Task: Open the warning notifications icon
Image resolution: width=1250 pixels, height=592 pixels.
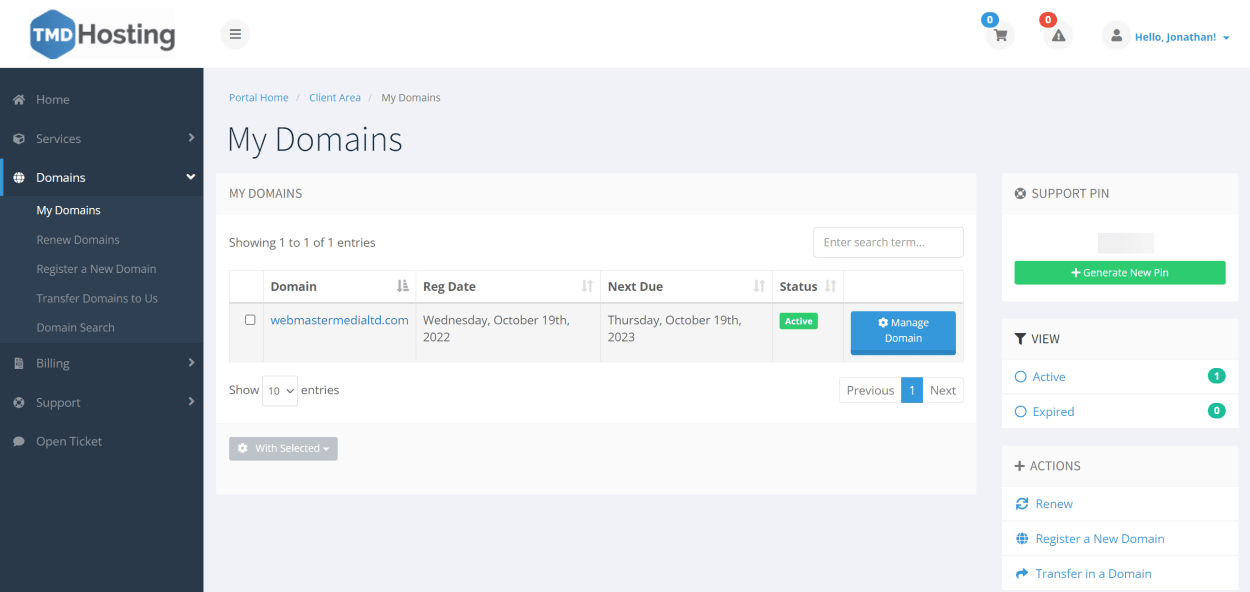Action: click(1058, 36)
